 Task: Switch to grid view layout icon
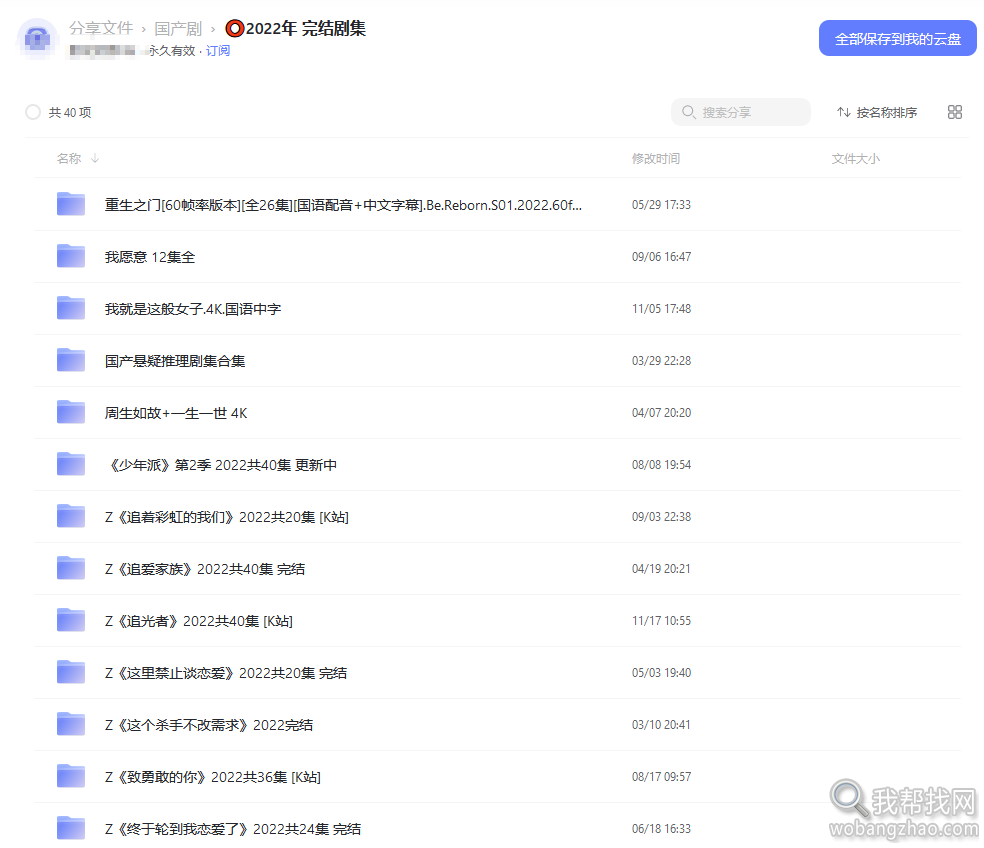point(955,112)
